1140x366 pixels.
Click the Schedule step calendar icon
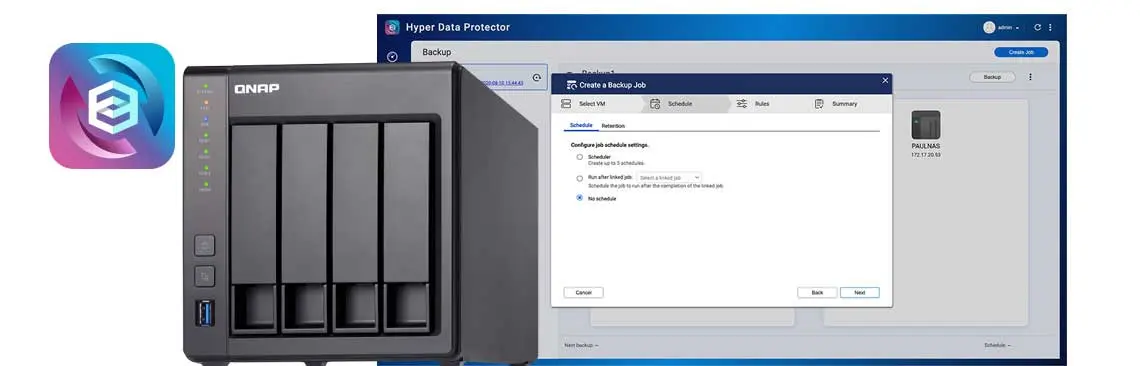pyautogui.click(x=655, y=104)
